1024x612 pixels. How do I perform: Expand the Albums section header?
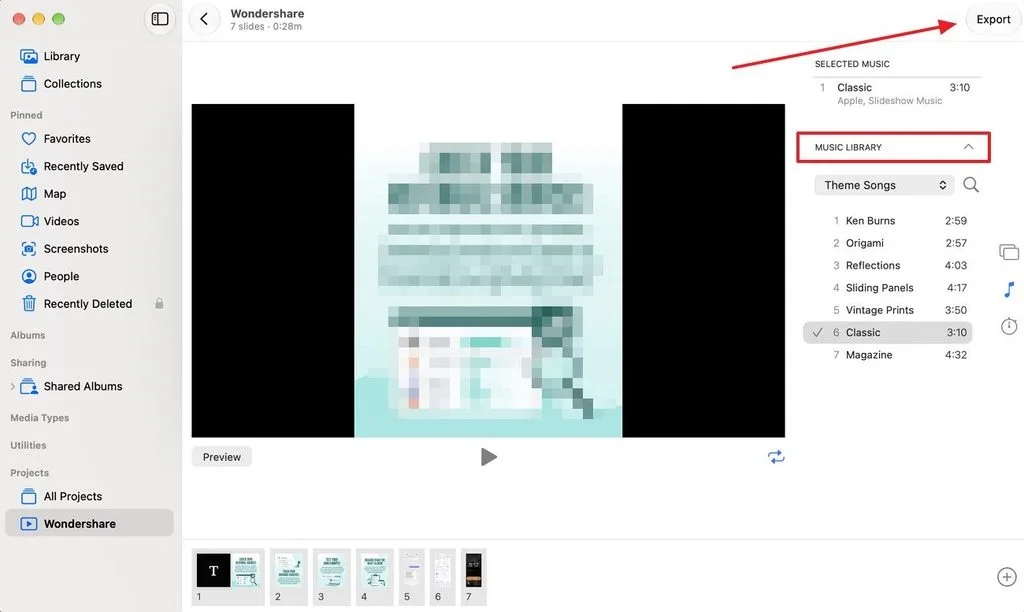pyautogui.click(x=27, y=335)
